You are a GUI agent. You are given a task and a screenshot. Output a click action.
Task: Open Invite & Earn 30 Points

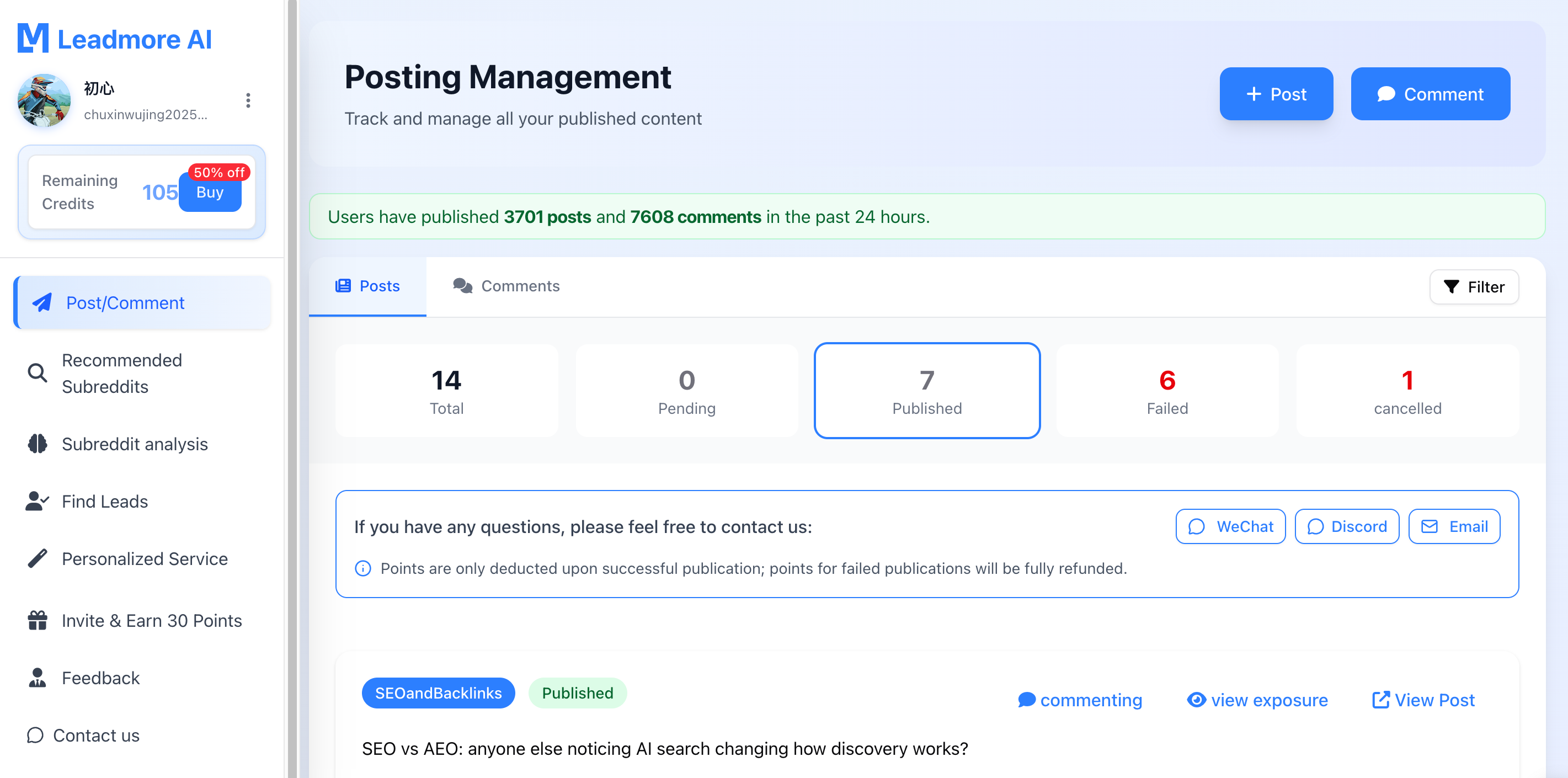coord(142,620)
